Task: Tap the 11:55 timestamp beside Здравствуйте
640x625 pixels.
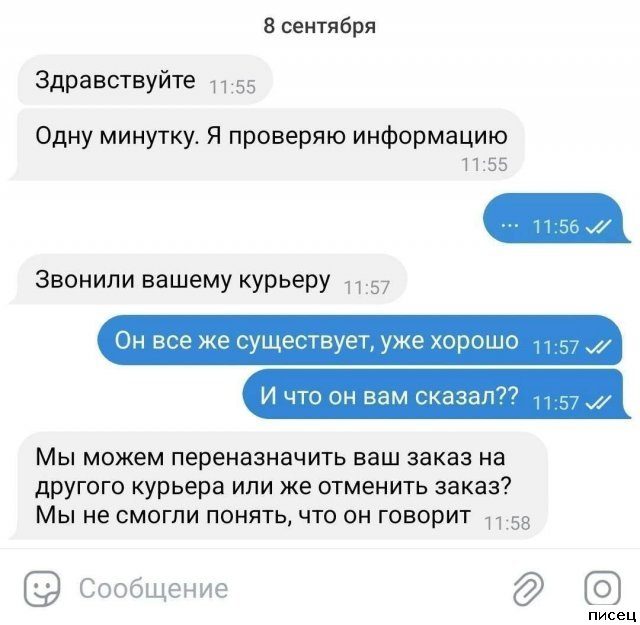Action: [x=232, y=87]
